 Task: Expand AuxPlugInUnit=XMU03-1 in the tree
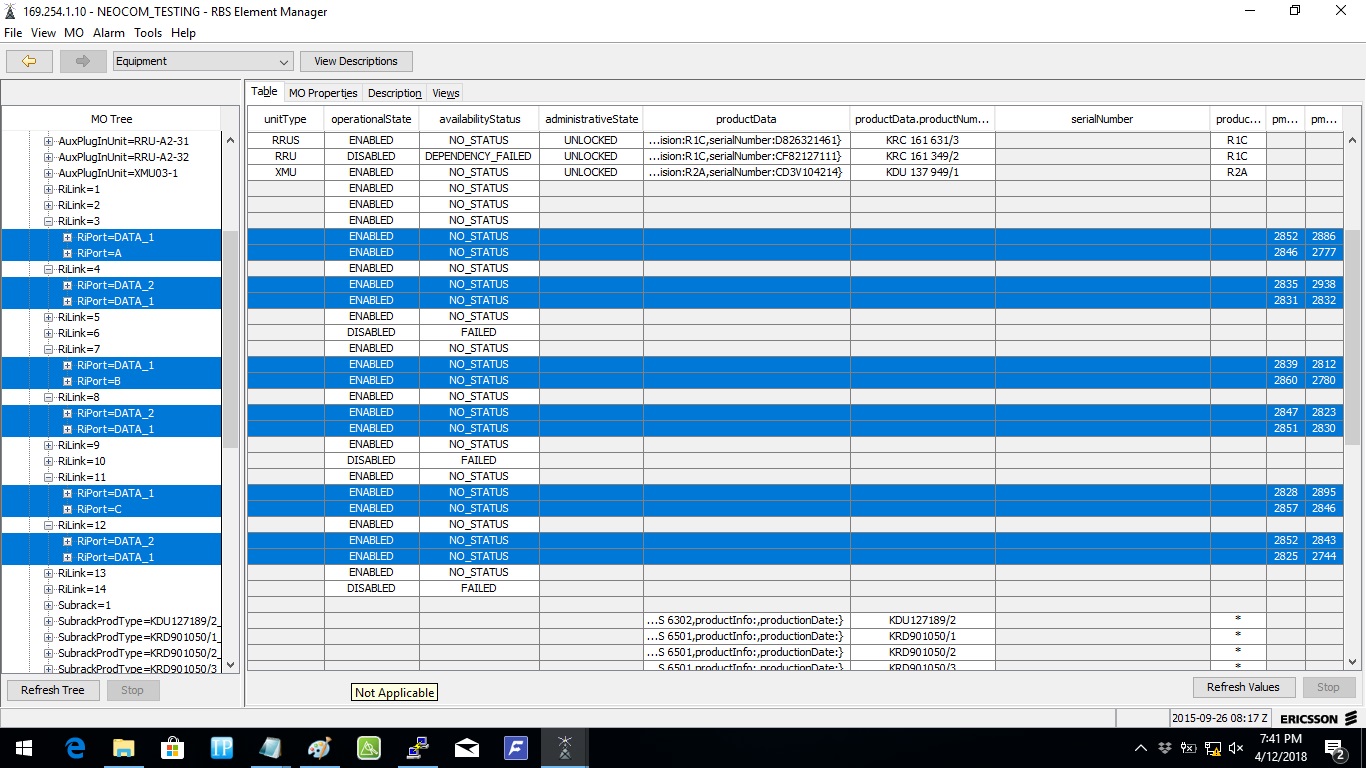coord(48,173)
